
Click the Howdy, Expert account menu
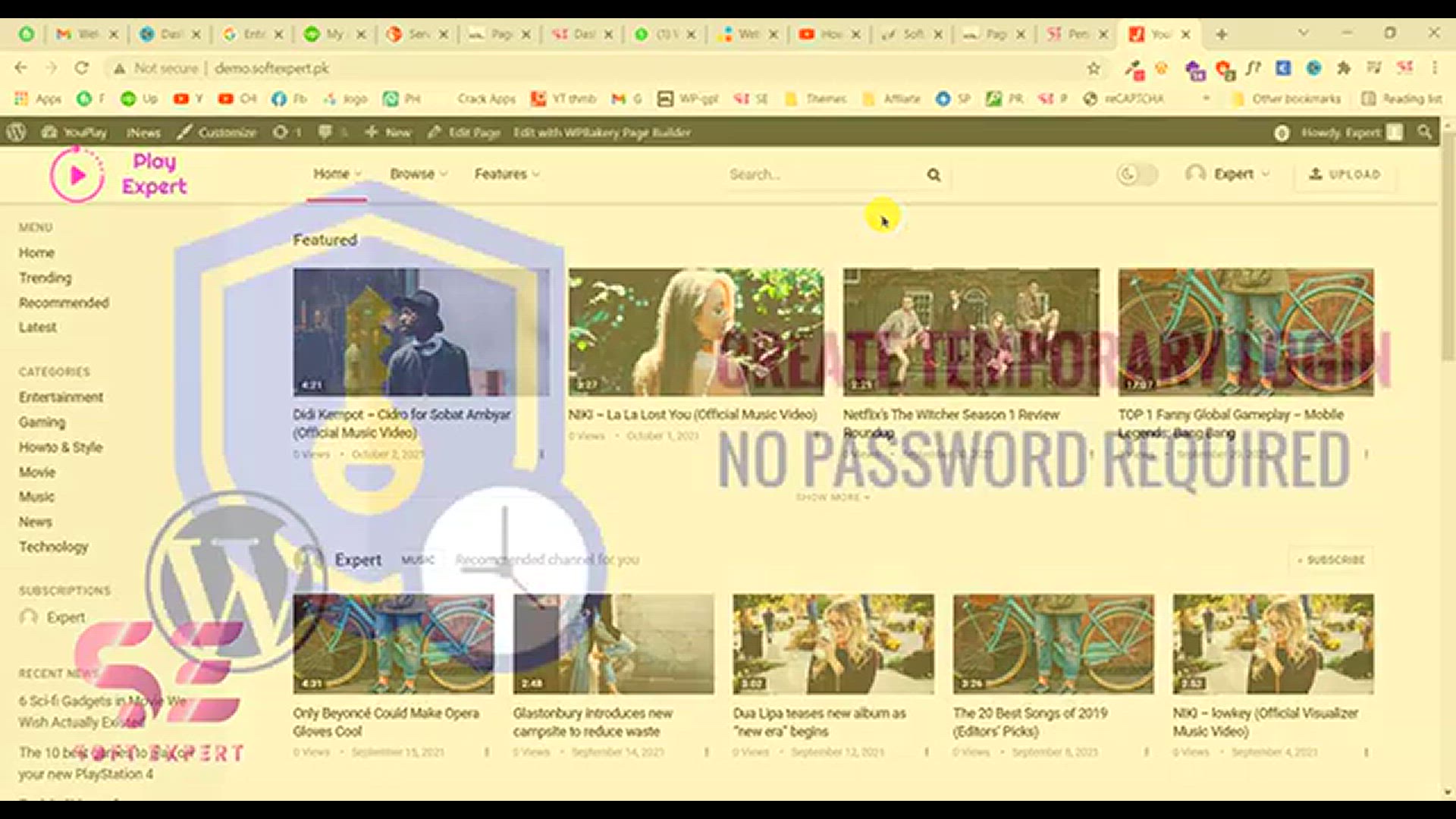[1351, 132]
